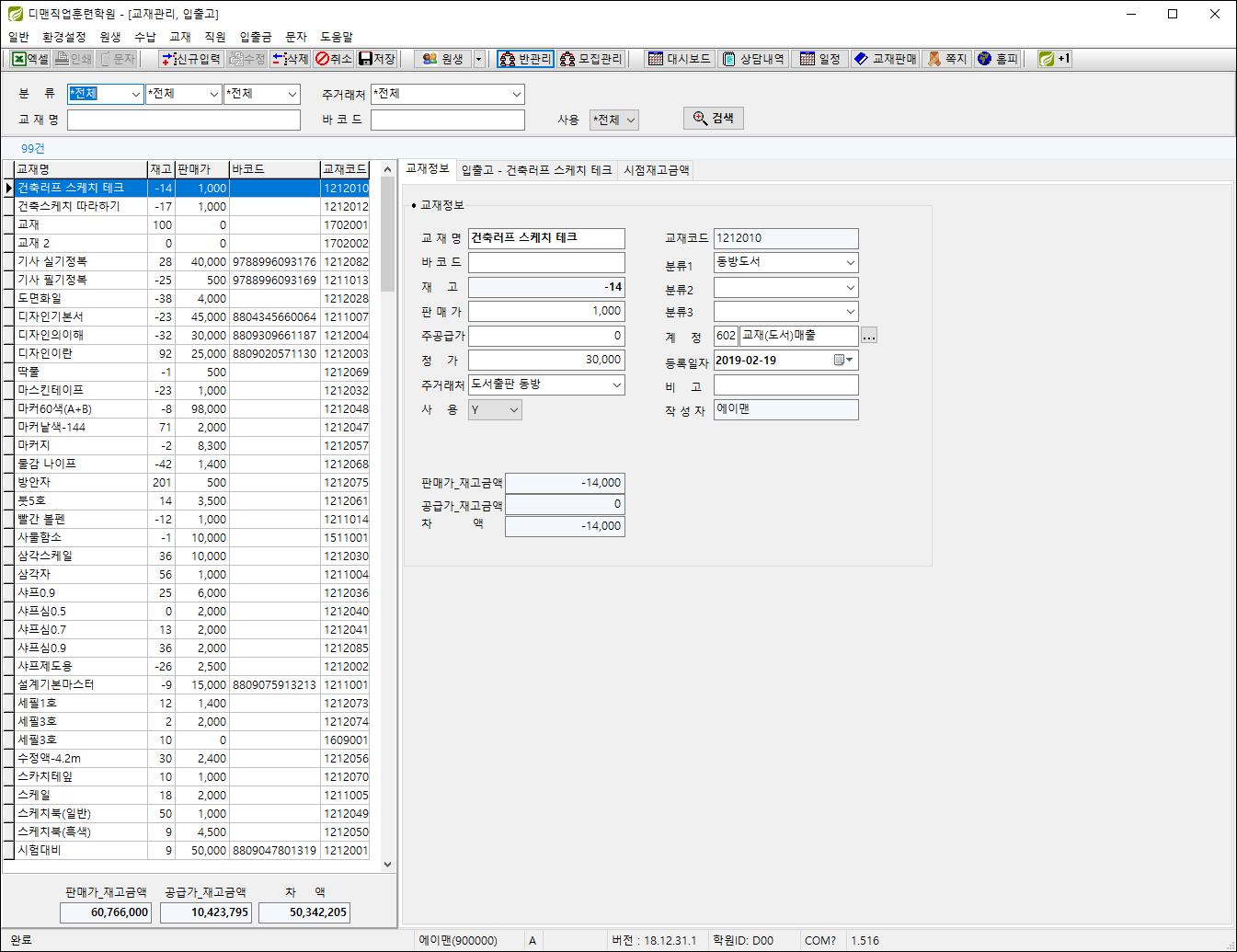The width and height of the screenshot is (1237, 952).
Task: Open the 일반 menu
Action: tap(18, 37)
